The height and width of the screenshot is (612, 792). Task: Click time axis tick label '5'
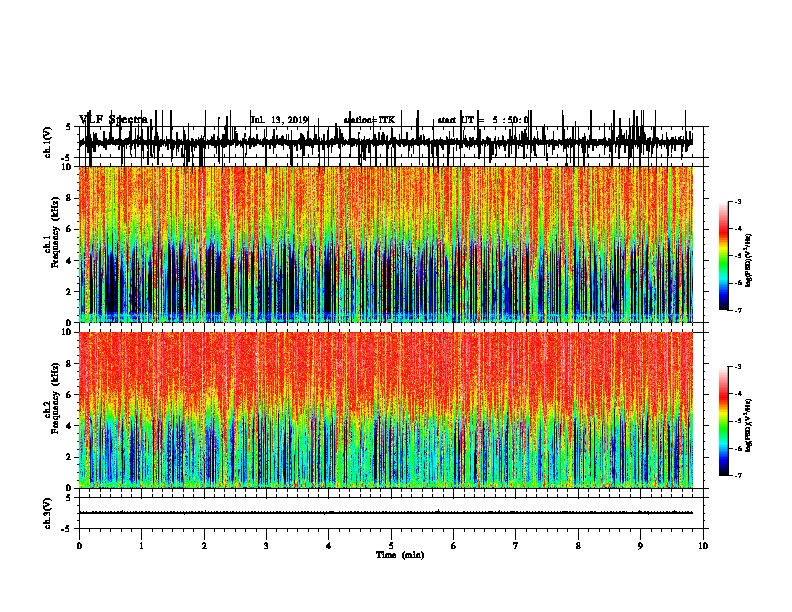[x=391, y=546]
